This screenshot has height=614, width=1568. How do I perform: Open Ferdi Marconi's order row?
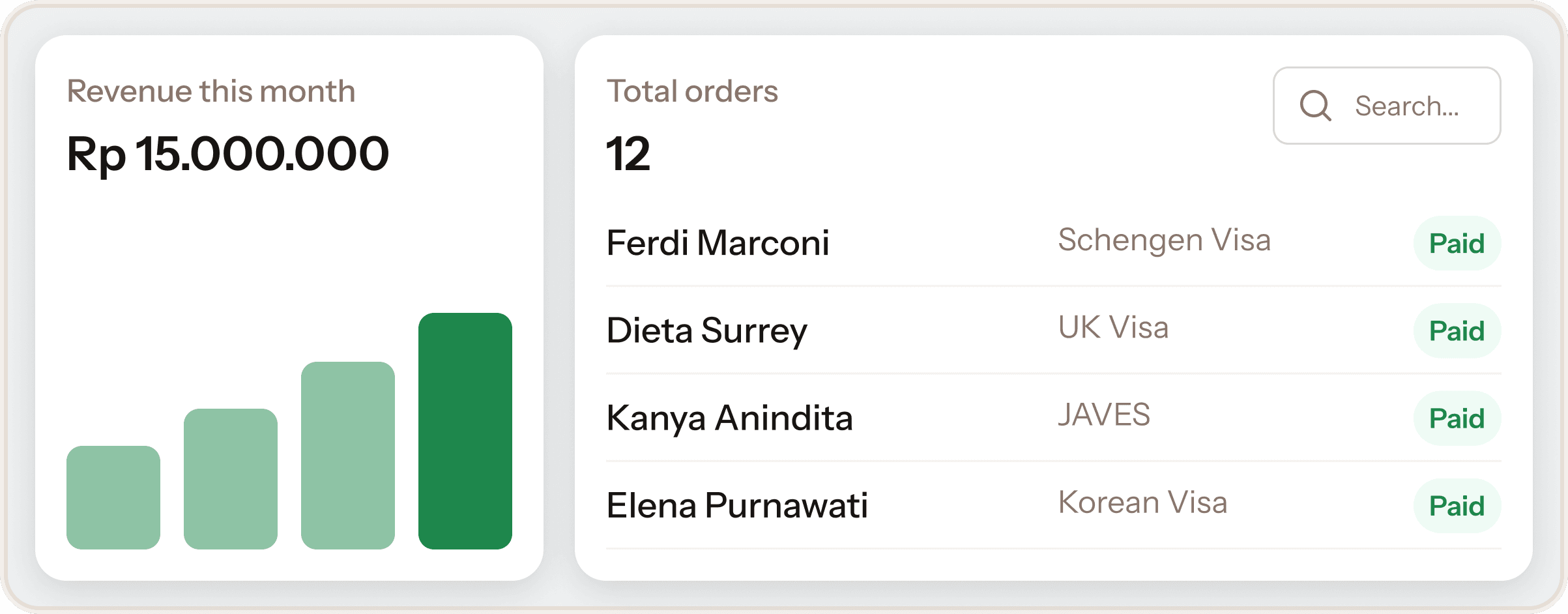pyautogui.click(x=1054, y=243)
